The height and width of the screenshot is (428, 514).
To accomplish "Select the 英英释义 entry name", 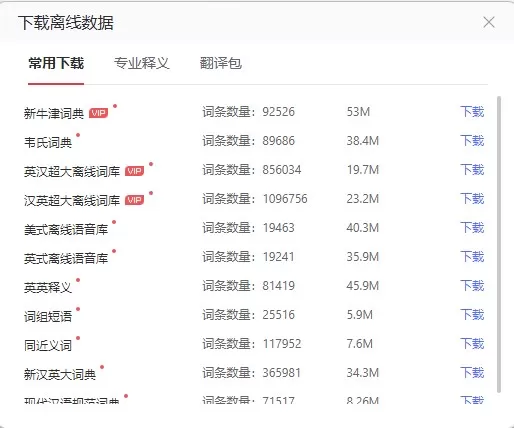I will tap(48, 288).
